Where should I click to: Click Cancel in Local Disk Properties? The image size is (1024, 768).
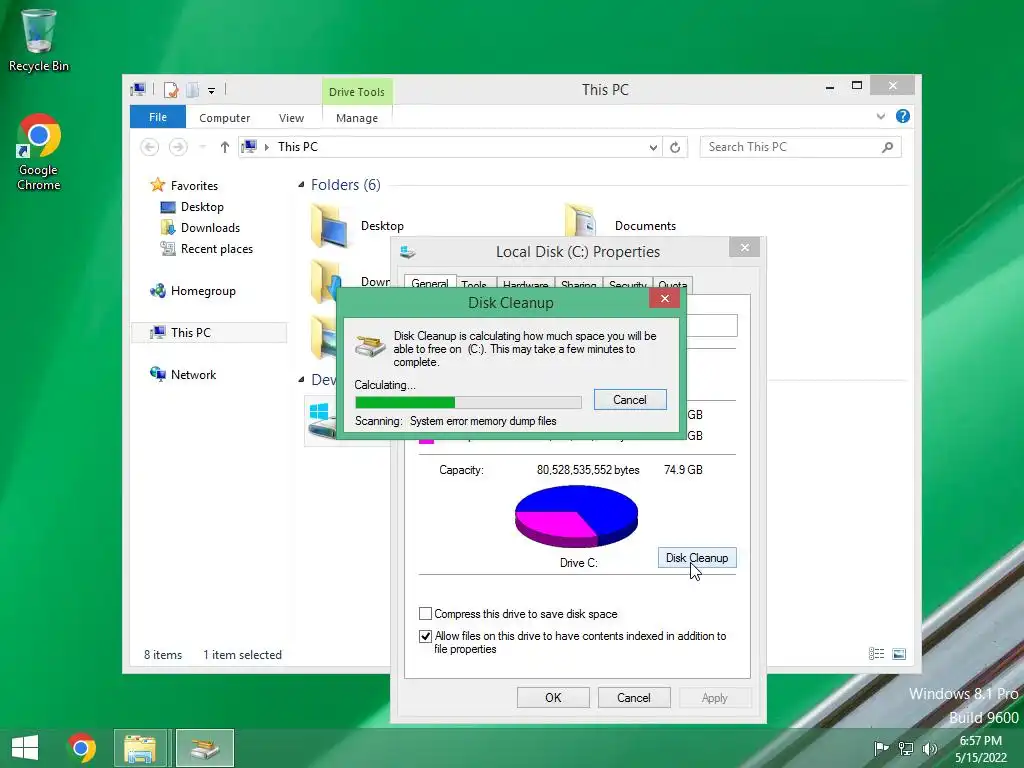point(633,697)
